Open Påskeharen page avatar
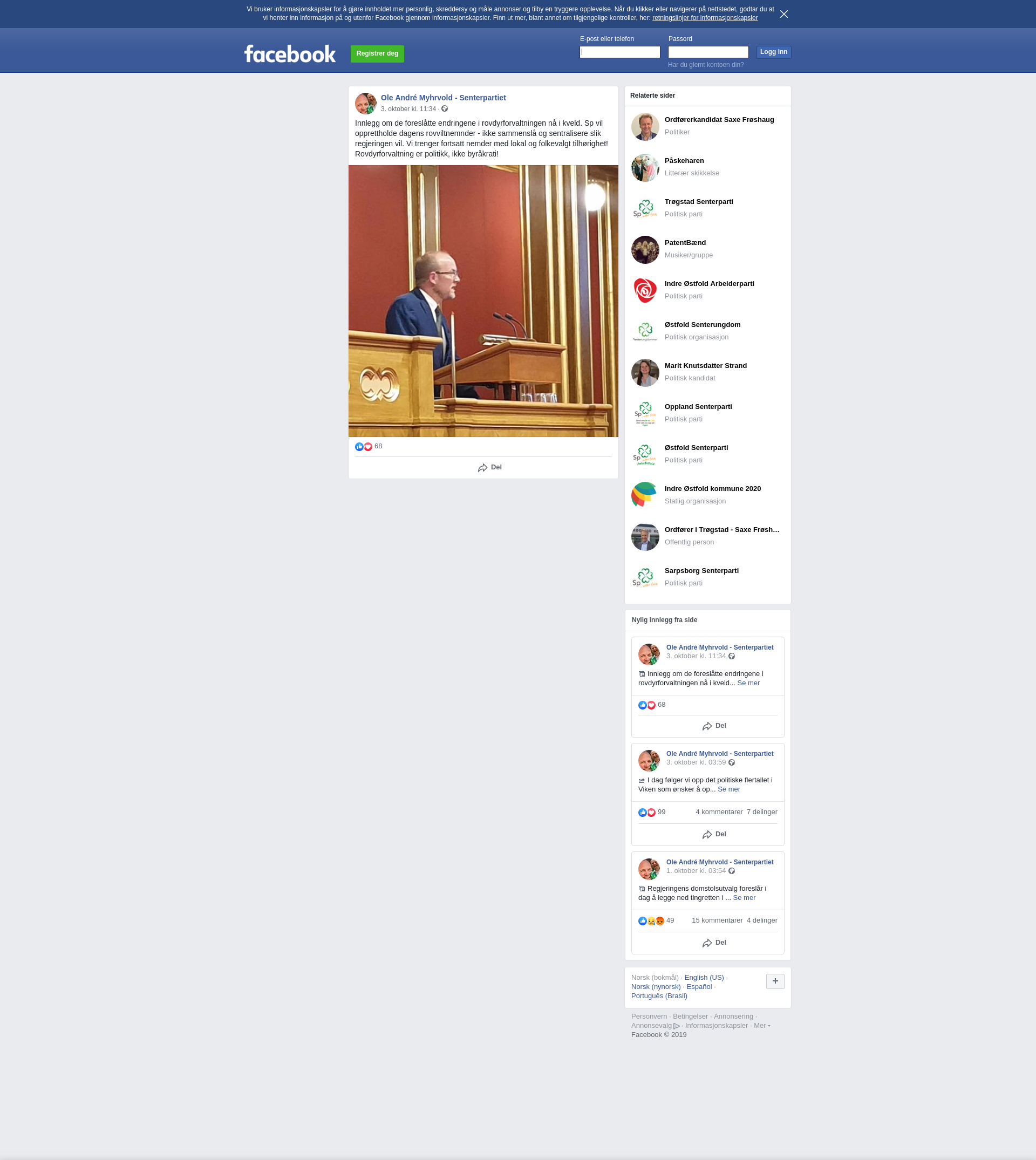Screen dimensions: 1036x1160 pyautogui.click(x=645, y=168)
